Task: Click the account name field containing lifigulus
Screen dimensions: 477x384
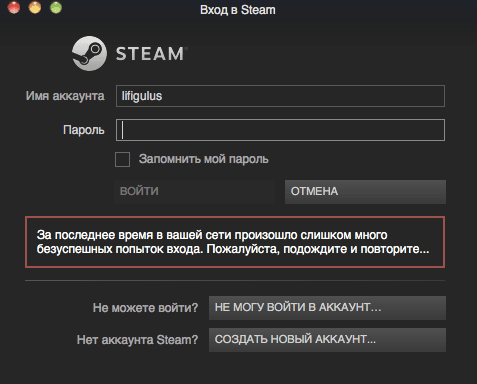Action: point(280,96)
